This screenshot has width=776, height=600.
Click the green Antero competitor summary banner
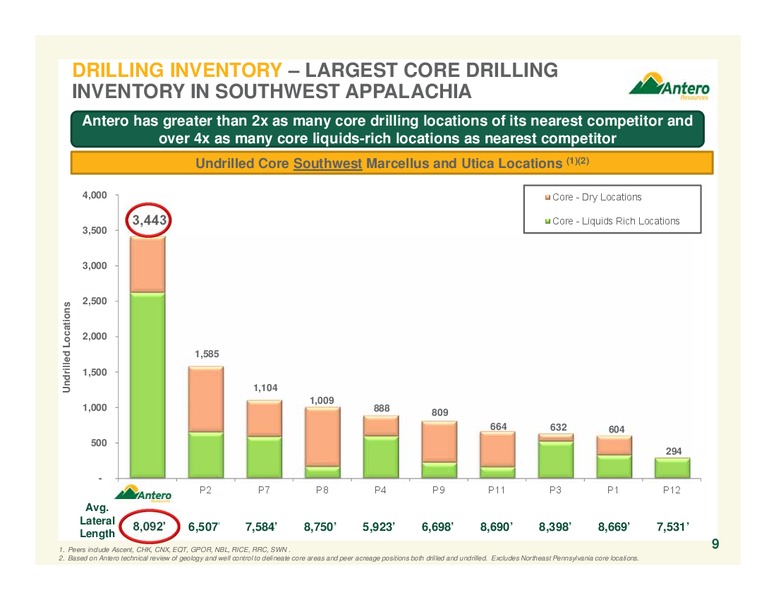coord(388,129)
